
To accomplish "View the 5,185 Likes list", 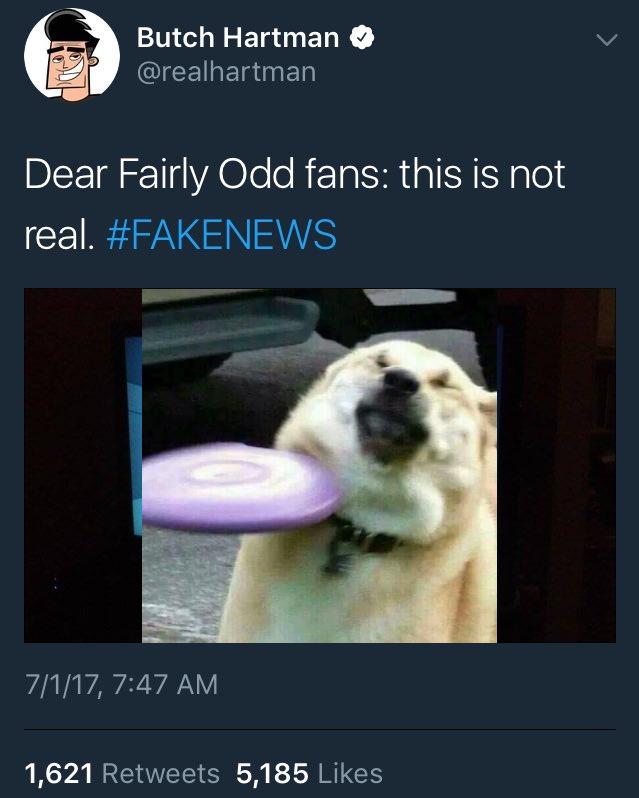I will (x=309, y=773).
